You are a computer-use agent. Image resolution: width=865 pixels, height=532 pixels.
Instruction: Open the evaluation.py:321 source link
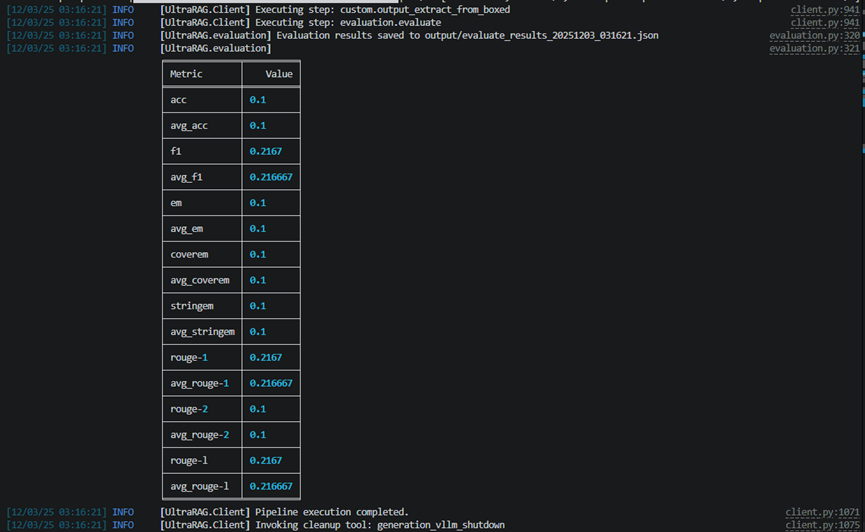click(x=814, y=49)
